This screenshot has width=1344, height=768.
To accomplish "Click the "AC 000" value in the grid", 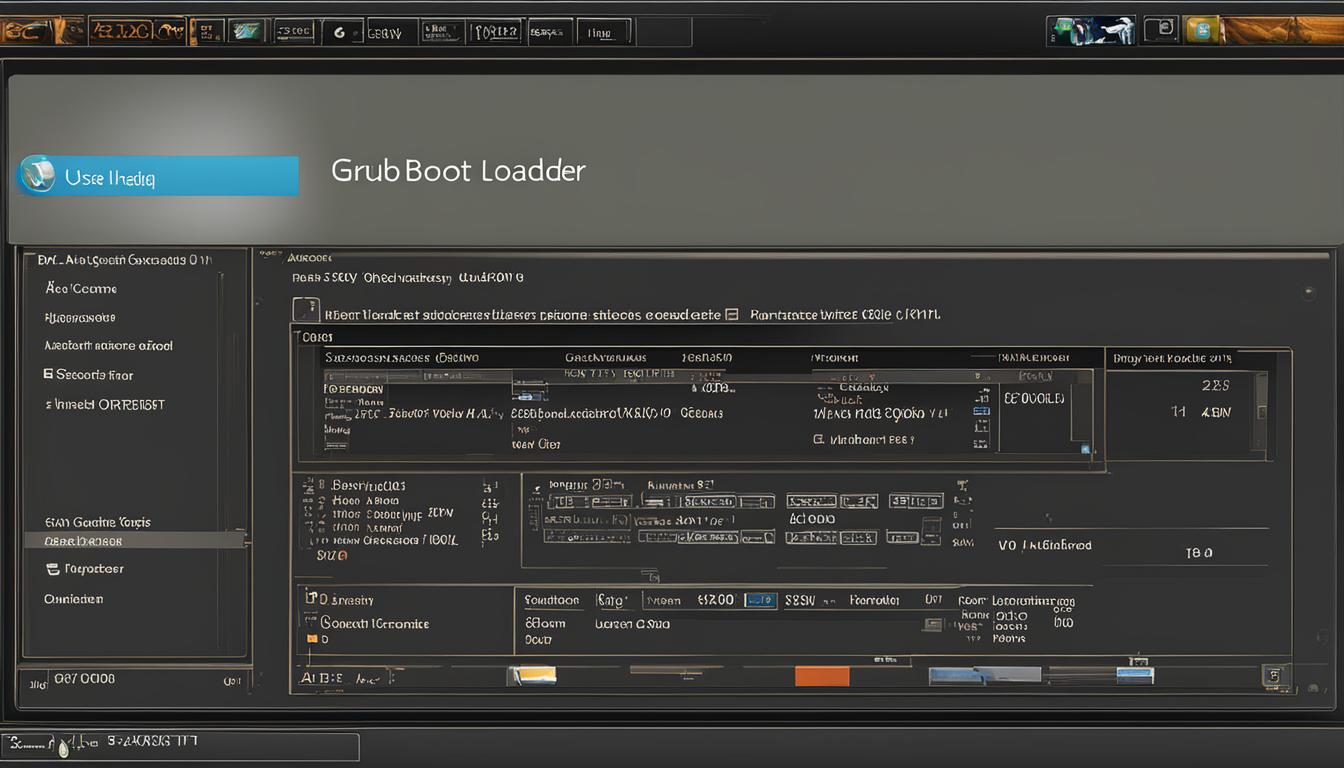I will pos(812,519).
